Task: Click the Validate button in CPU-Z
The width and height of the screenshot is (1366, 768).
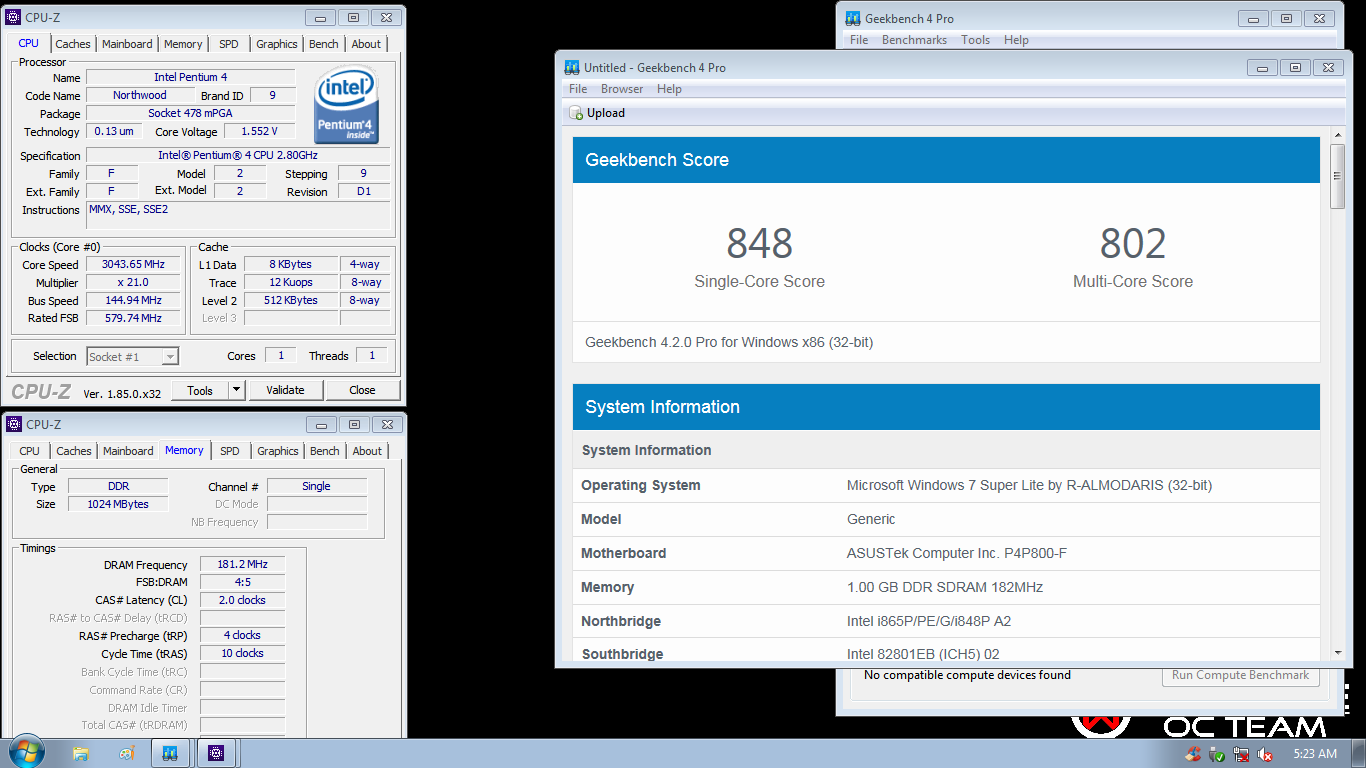Action: (x=285, y=390)
